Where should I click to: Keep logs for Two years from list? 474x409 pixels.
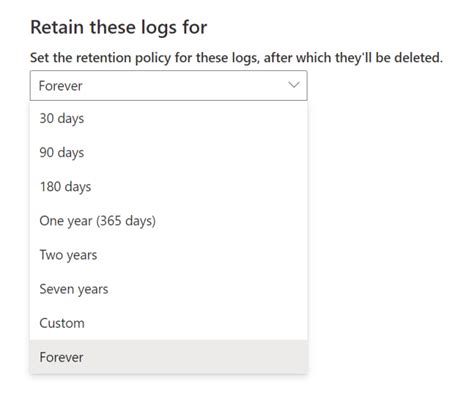pos(169,255)
